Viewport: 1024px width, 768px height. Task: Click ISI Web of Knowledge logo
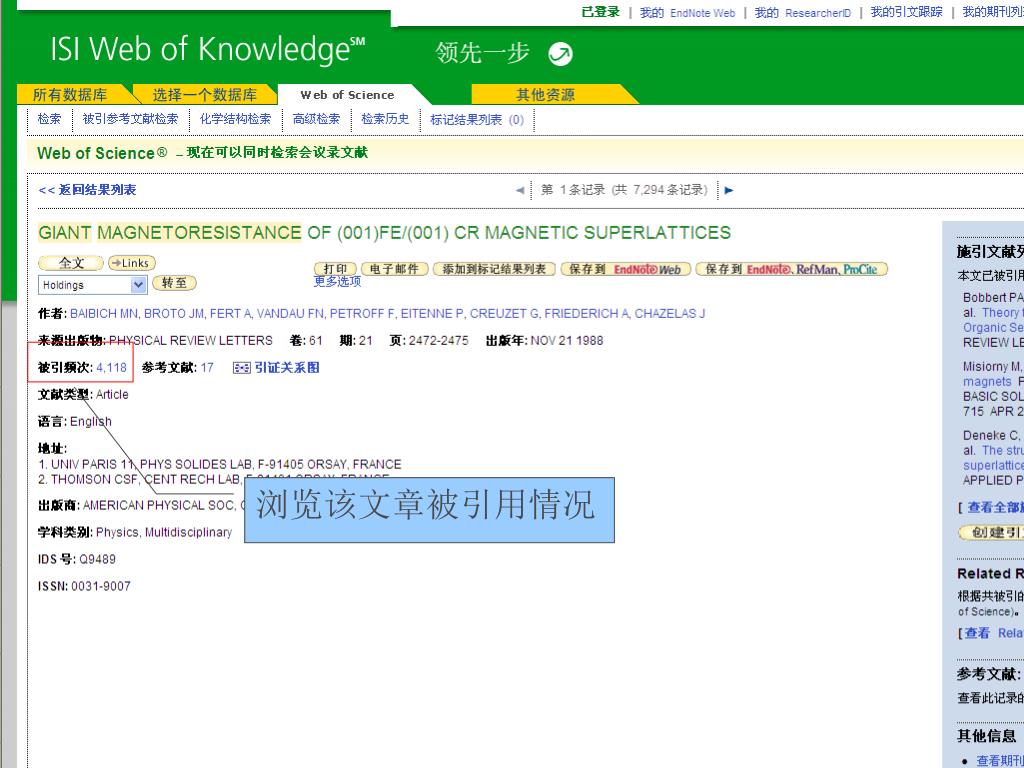(x=208, y=50)
